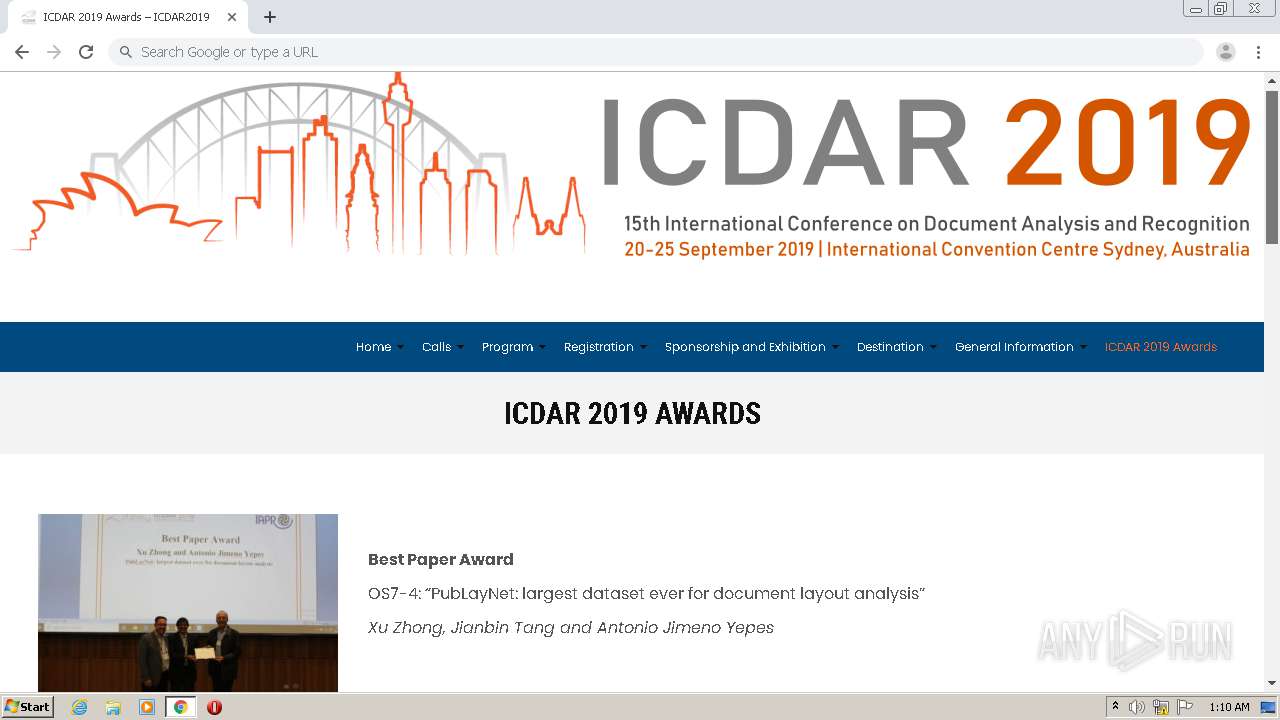Image resolution: width=1280 pixels, height=720 pixels.
Task: Open the Chrome profile avatar icon
Action: pyautogui.click(x=1226, y=52)
